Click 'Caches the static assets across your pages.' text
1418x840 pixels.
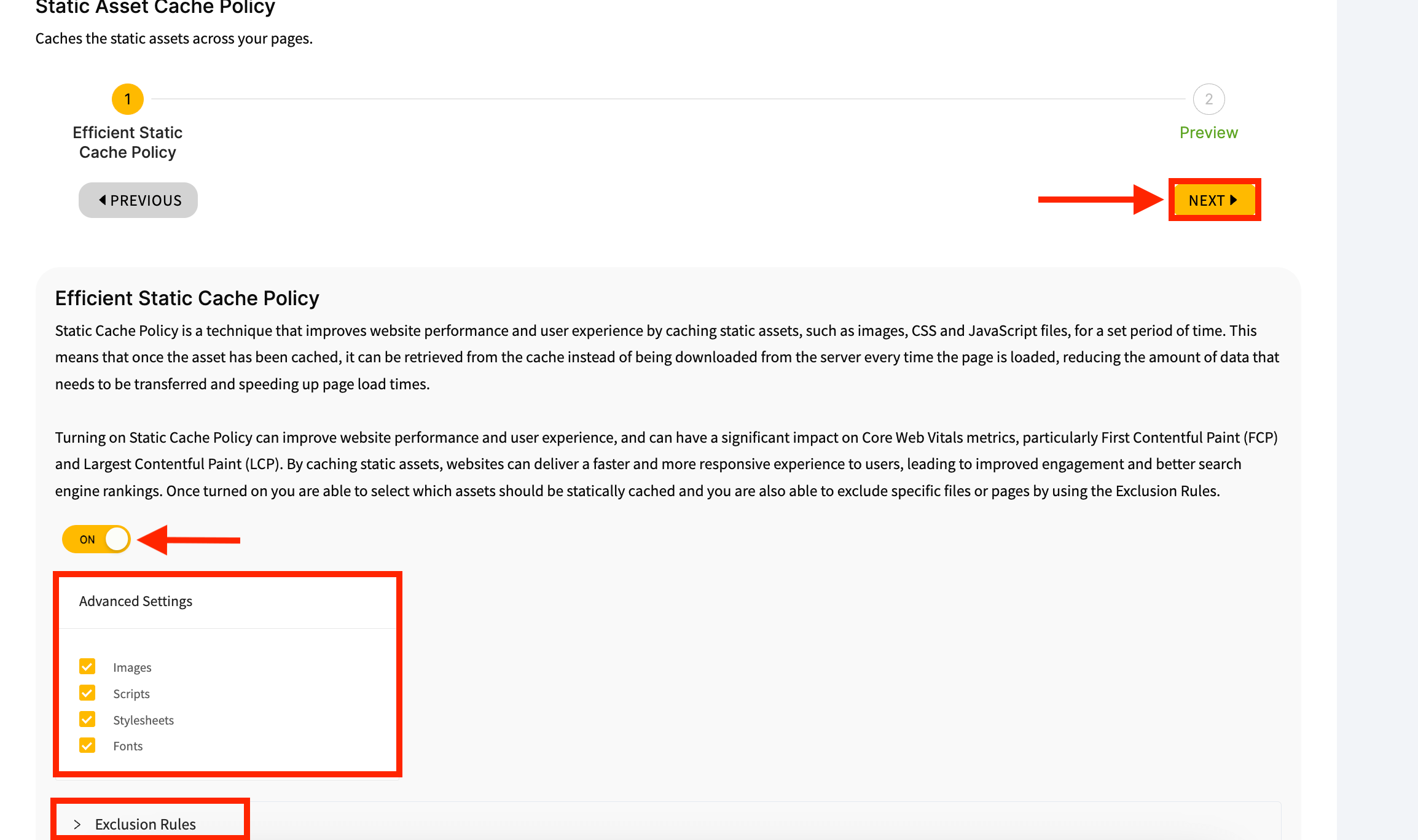pyautogui.click(x=174, y=38)
